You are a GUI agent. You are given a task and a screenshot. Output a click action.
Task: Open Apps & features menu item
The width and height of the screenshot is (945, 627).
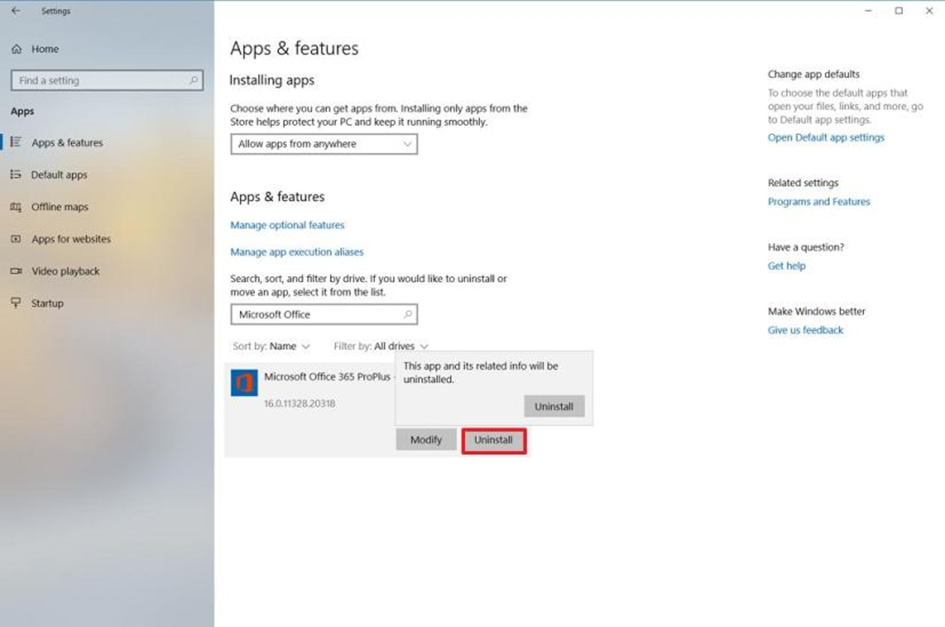(x=67, y=143)
